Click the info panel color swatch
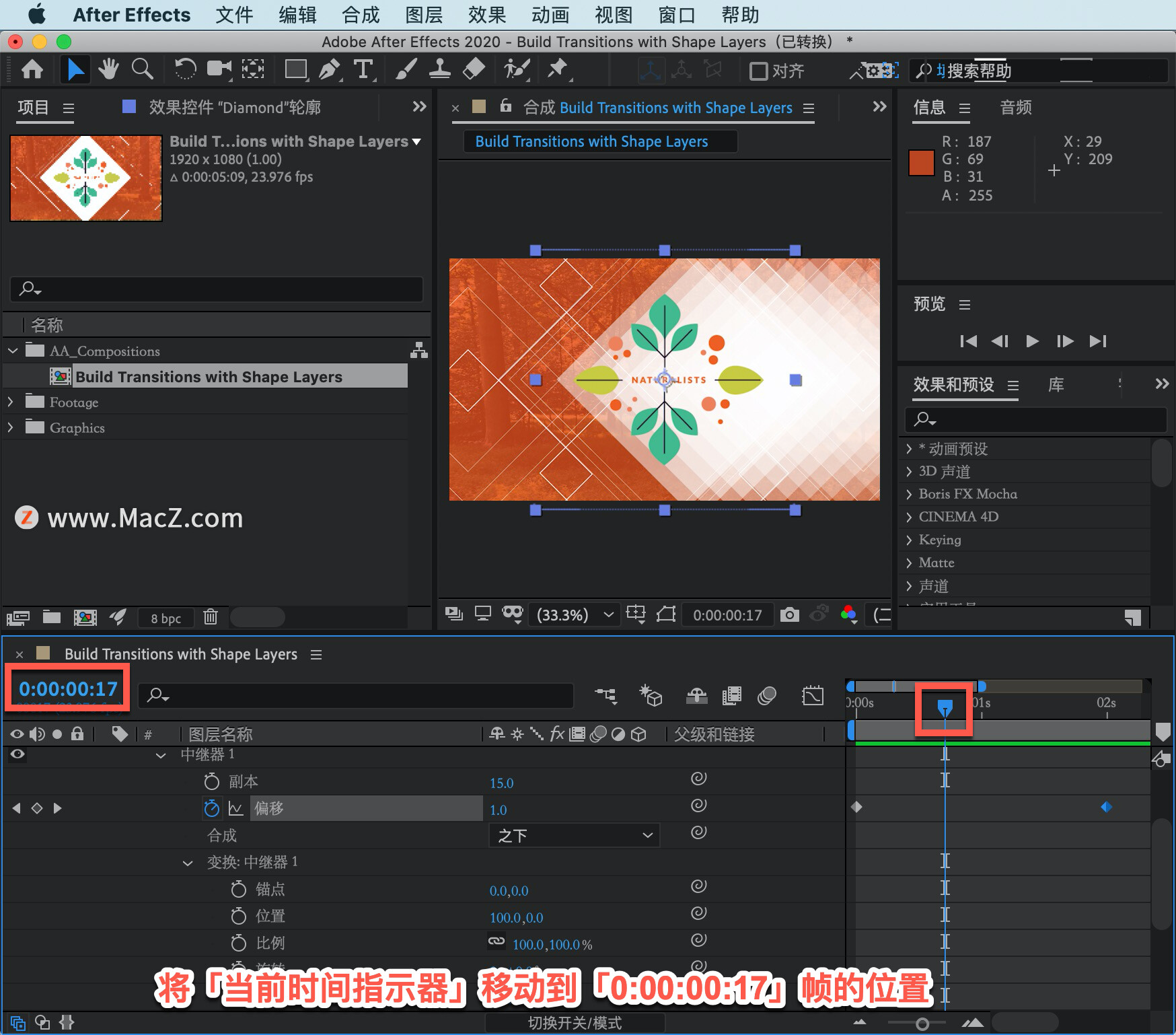 pyautogui.click(x=921, y=163)
